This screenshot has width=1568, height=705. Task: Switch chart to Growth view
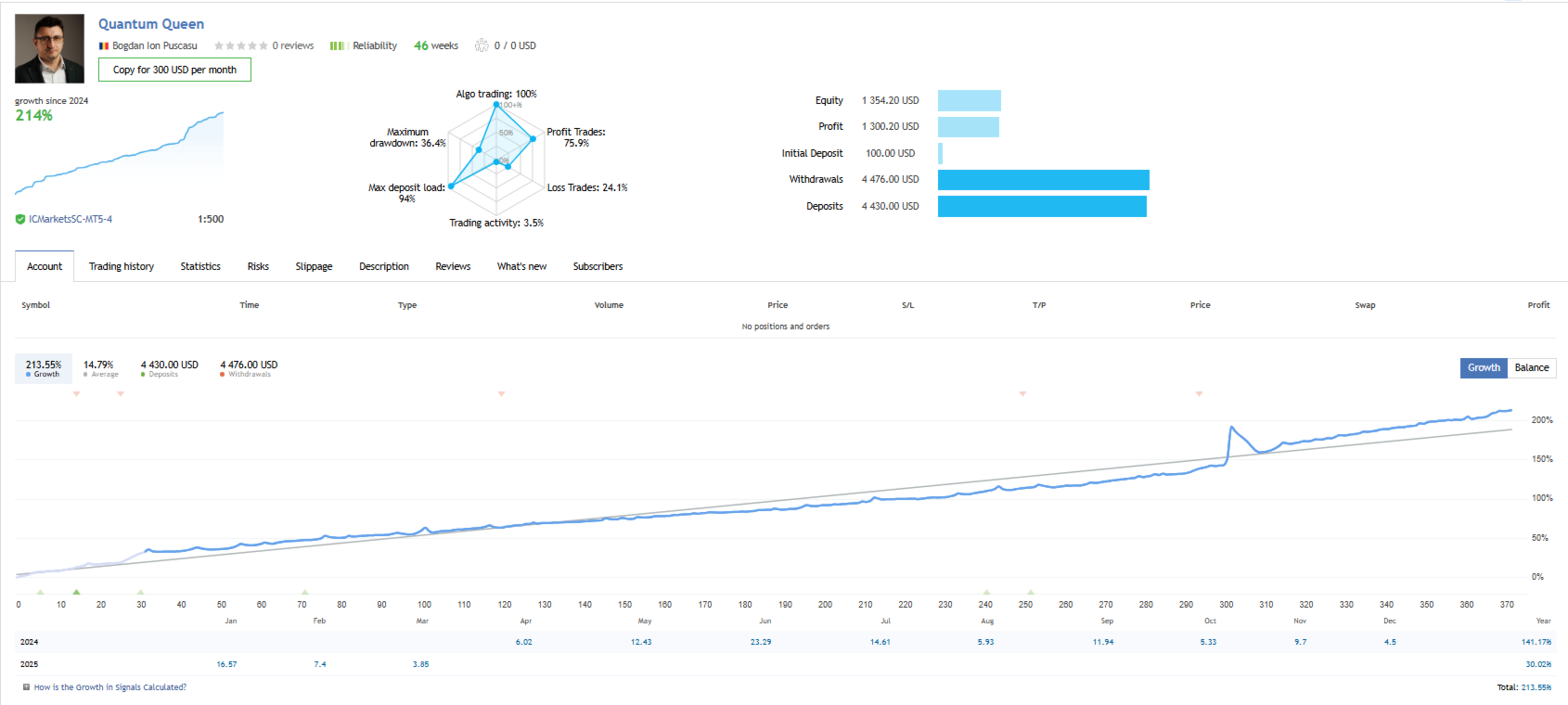tap(1484, 367)
